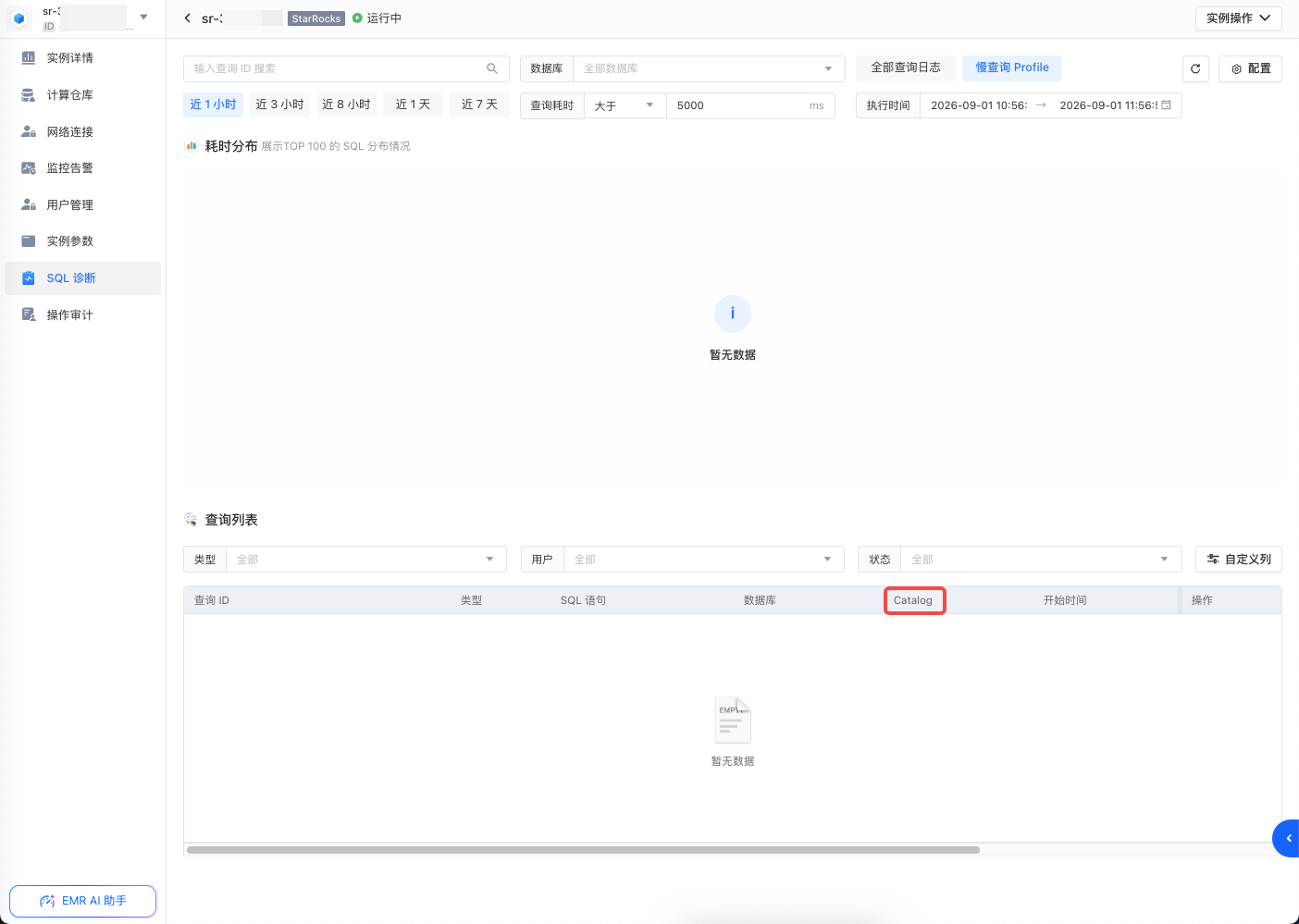Select the 近 1 小时 time range
This screenshot has width=1299, height=924.
coord(214,105)
